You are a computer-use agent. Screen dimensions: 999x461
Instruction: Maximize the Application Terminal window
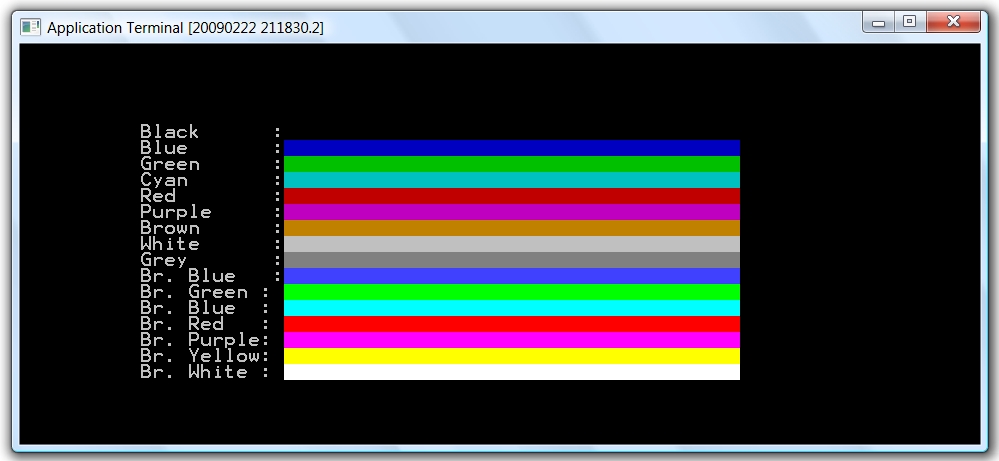909,23
